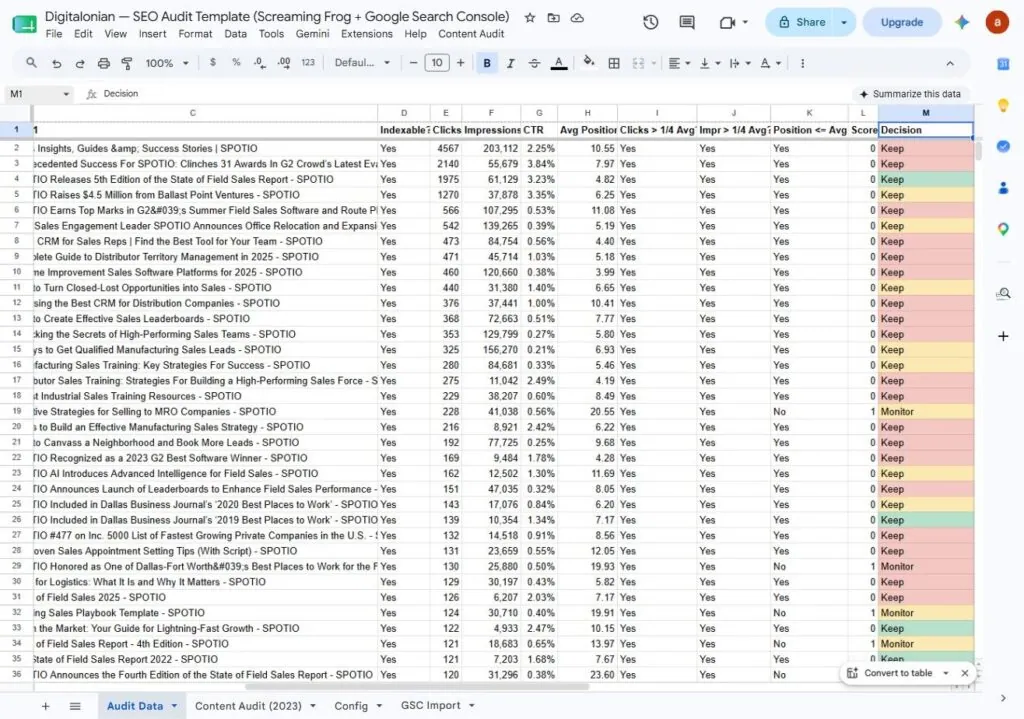Click the Upgrade button
The width and height of the screenshot is (1024, 719).
(901, 22)
